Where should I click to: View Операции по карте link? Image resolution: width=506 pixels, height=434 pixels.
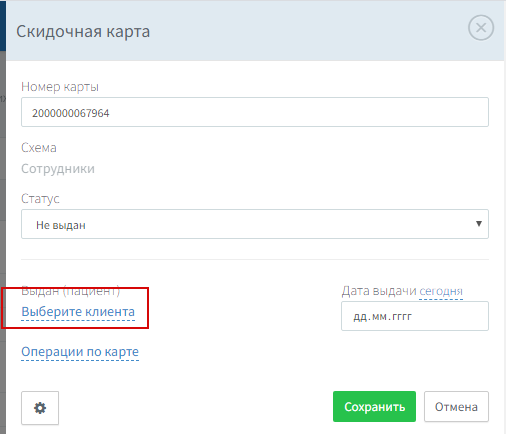[x=80, y=352]
